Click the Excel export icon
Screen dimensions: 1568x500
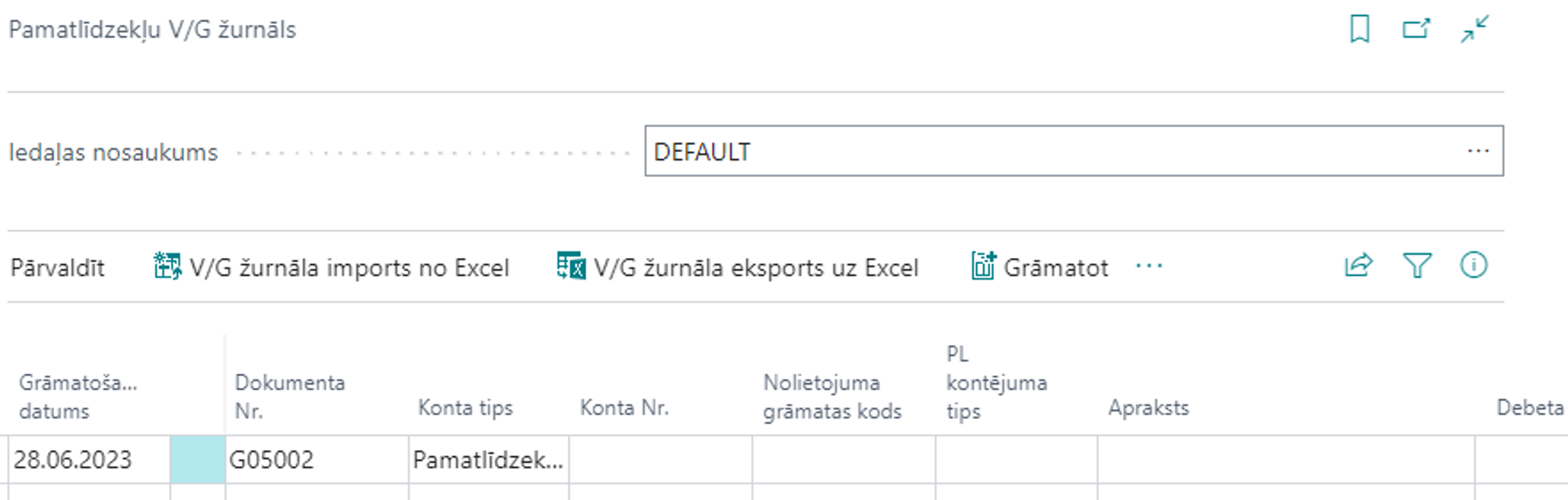(x=571, y=266)
